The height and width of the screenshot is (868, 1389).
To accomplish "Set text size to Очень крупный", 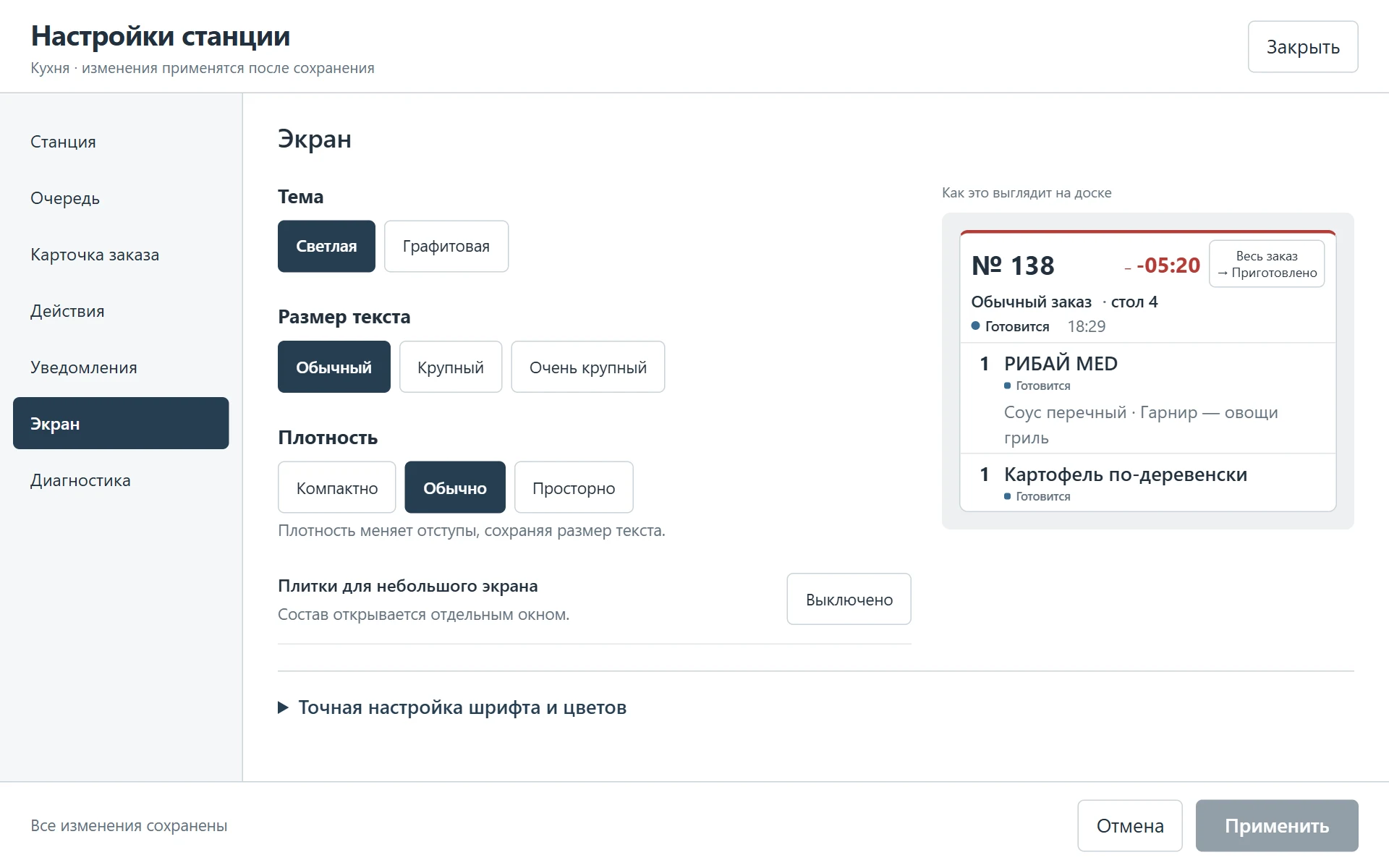I will (x=588, y=367).
